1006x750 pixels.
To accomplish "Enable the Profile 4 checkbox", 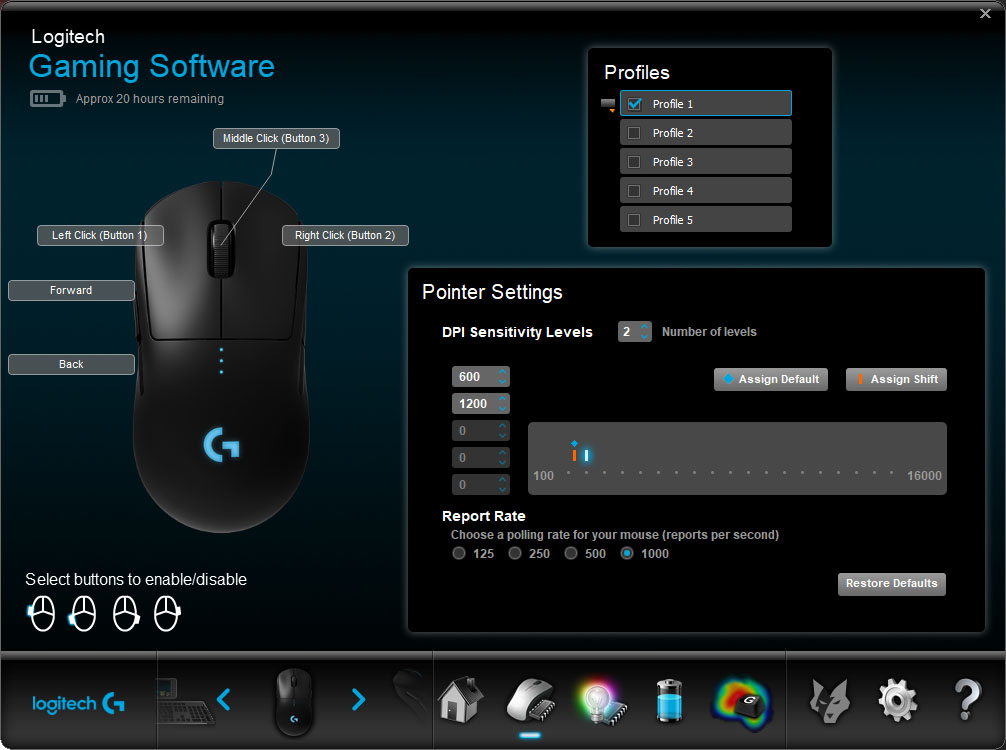I will pos(634,191).
